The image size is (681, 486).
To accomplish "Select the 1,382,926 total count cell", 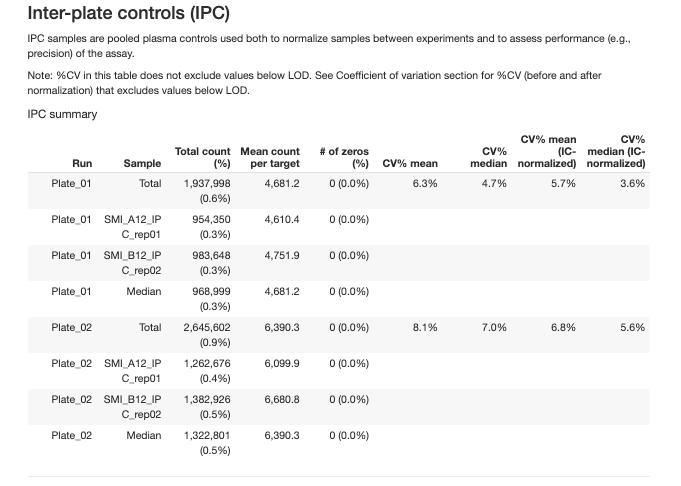I will tap(207, 399).
